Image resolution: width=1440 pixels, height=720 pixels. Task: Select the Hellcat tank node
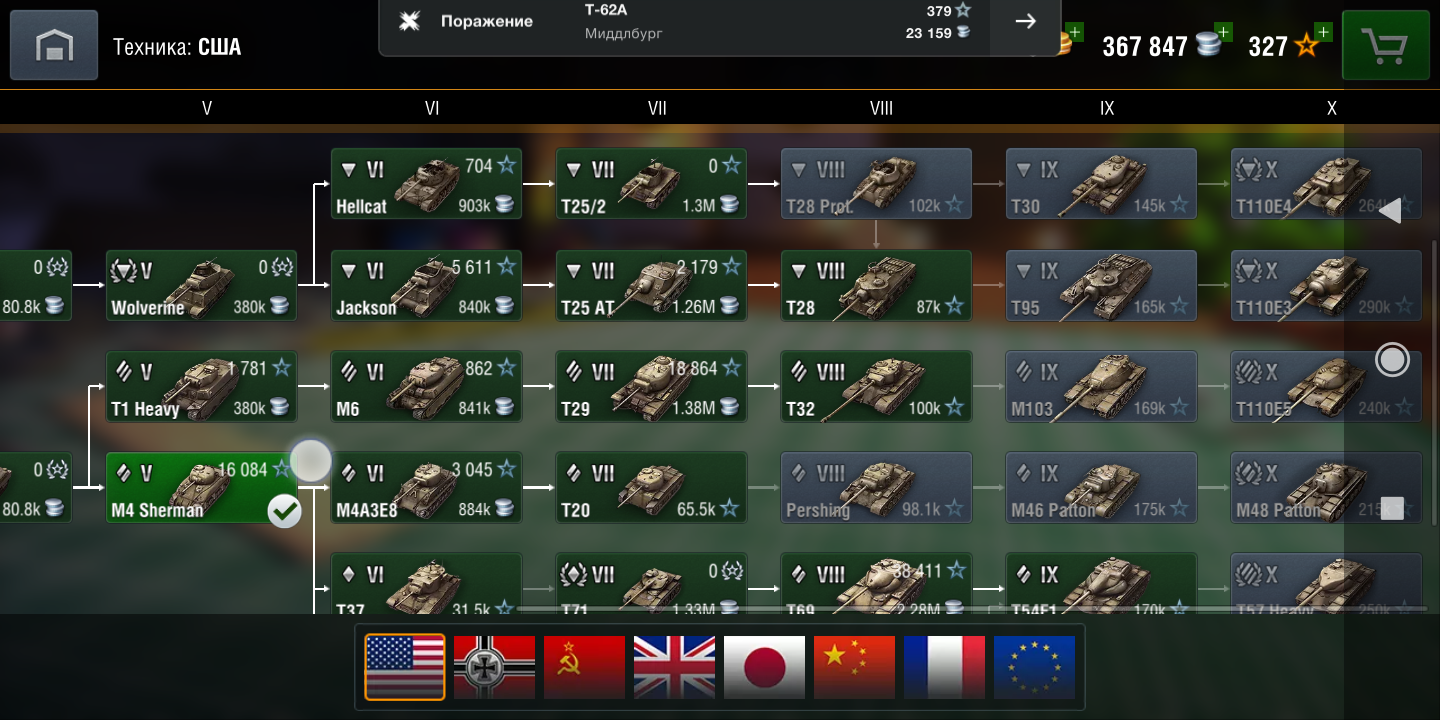(x=426, y=184)
